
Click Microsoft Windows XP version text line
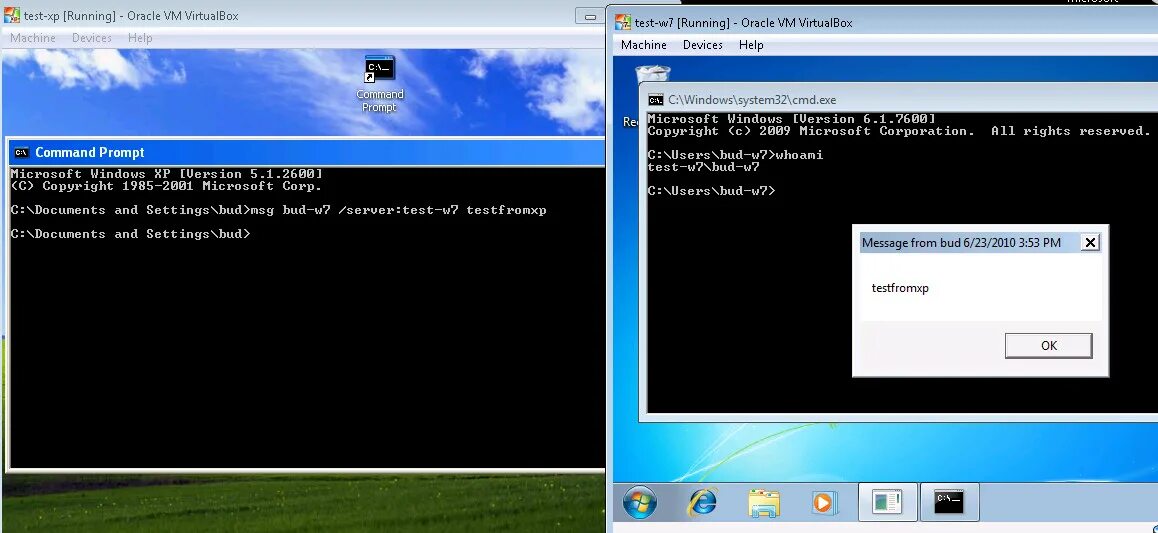[x=166, y=174]
